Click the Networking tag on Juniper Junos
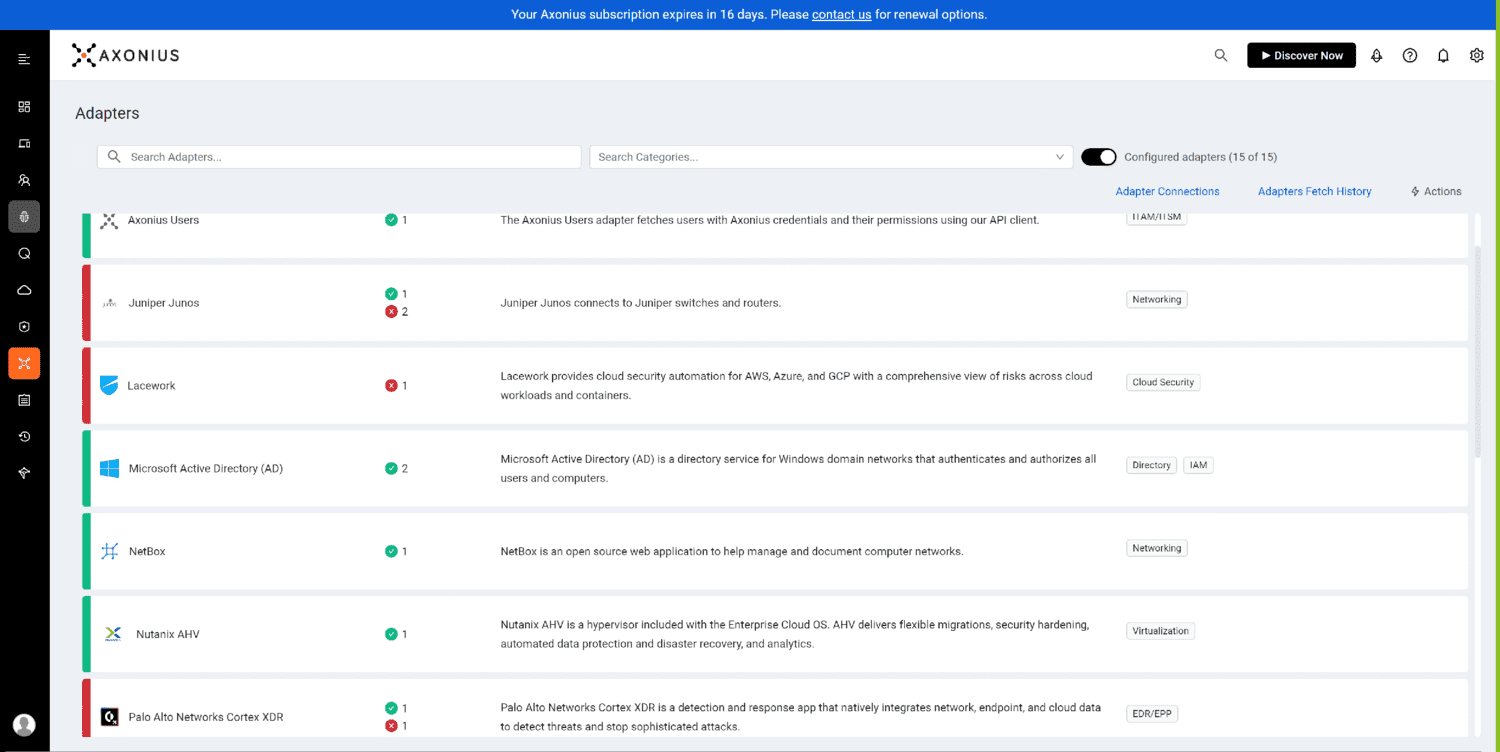The width and height of the screenshot is (1500, 752). tap(1157, 299)
